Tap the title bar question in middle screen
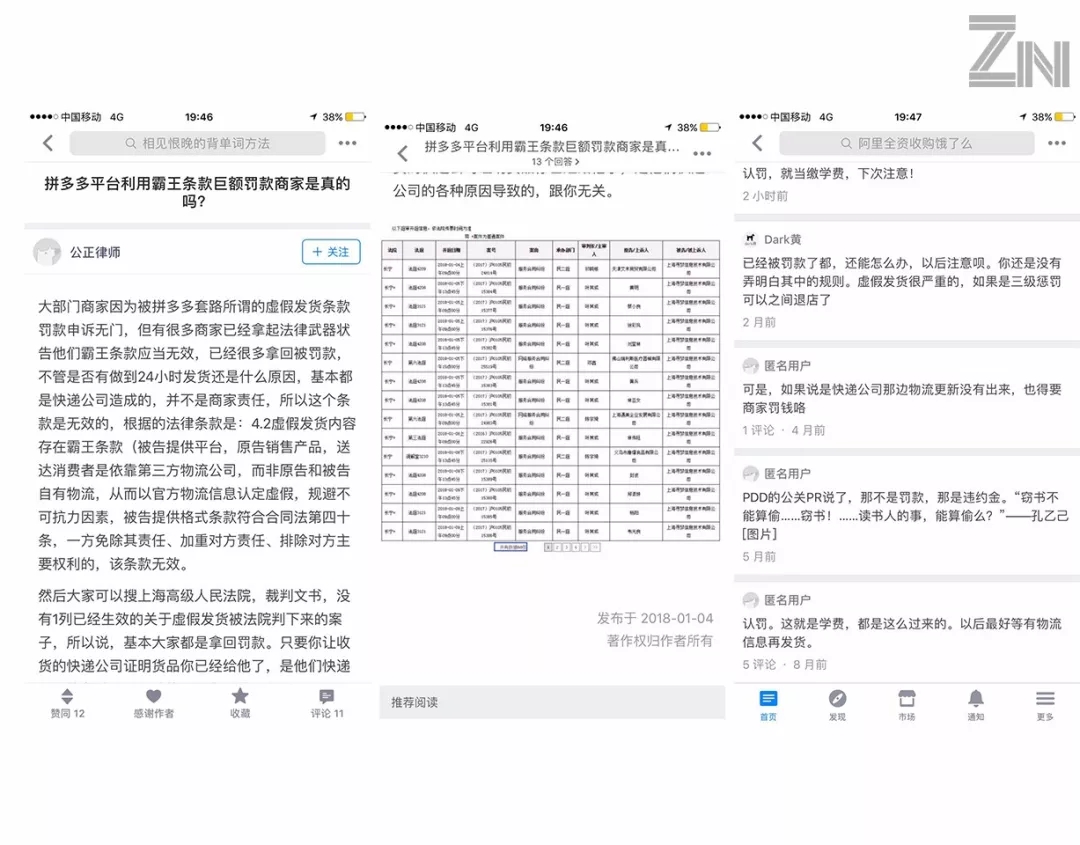The image size is (1080, 845). (x=552, y=147)
